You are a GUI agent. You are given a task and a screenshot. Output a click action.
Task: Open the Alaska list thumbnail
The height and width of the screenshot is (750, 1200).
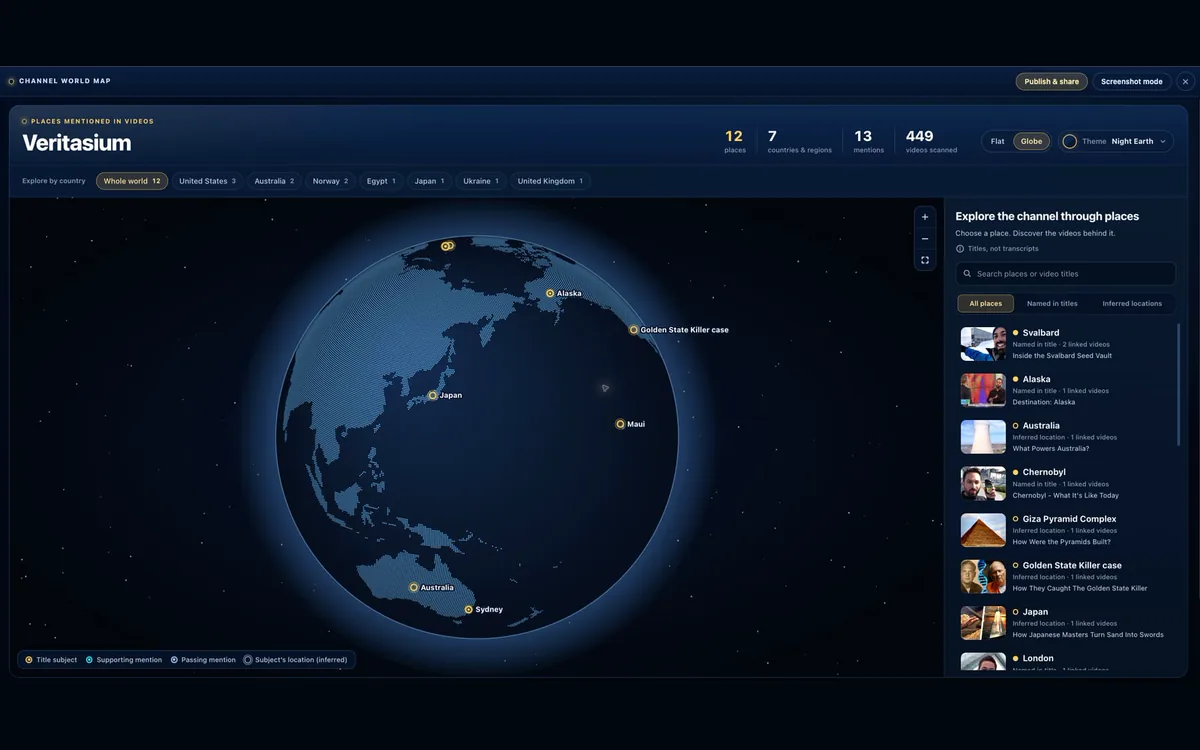[983, 390]
